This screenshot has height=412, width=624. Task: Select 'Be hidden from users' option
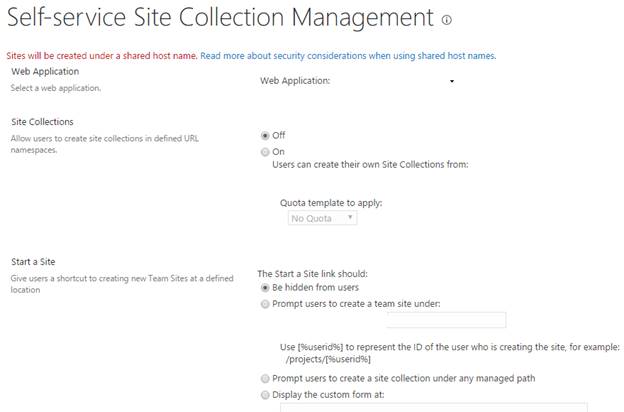pyautogui.click(x=265, y=288)
